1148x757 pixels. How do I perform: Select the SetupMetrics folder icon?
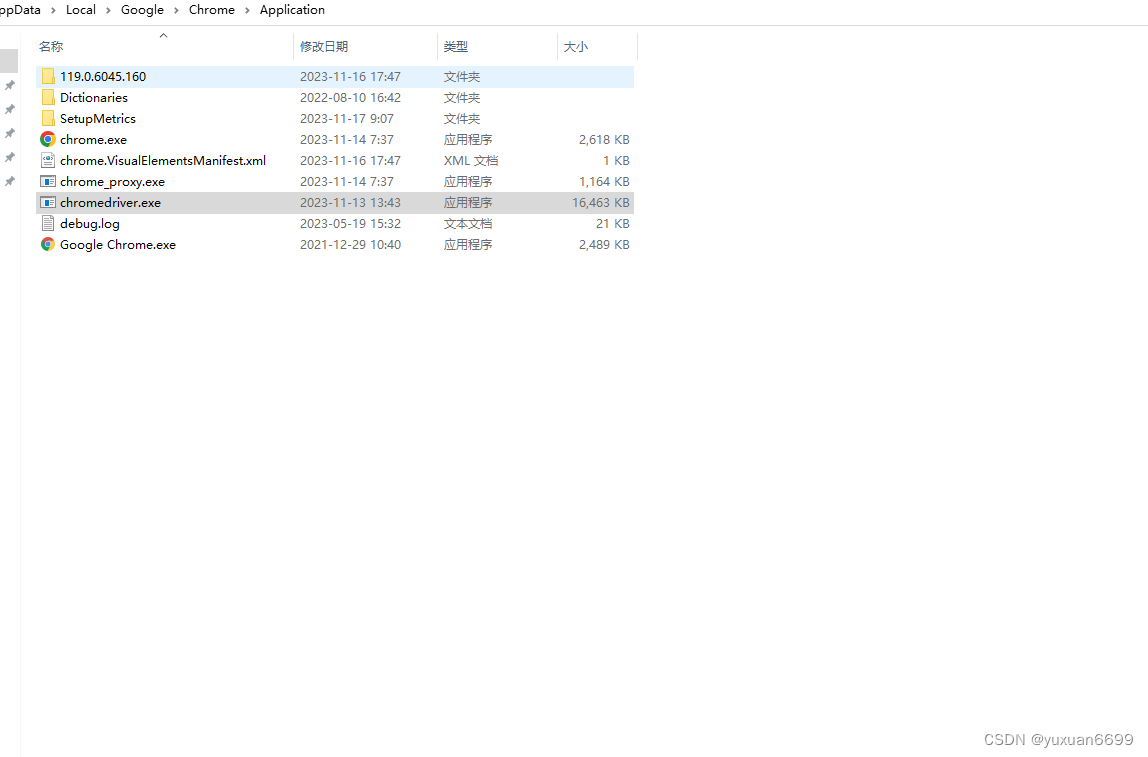tap(48, 119)
